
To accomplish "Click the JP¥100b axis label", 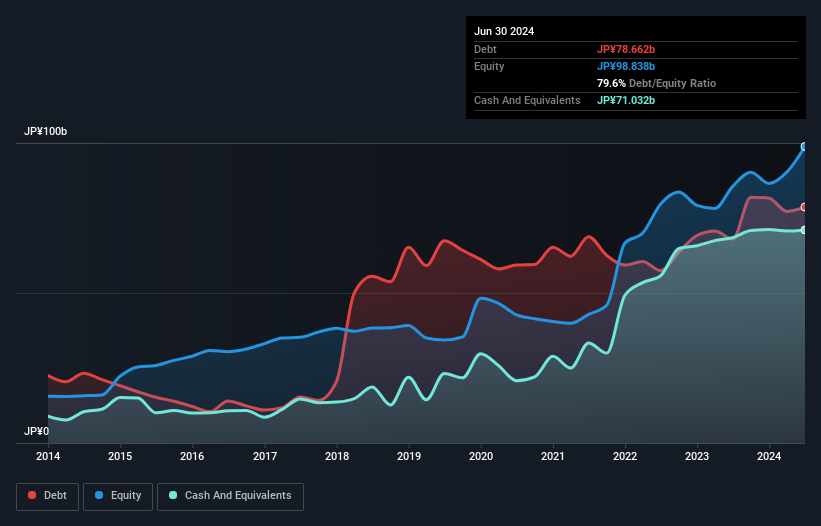I will (46, 131).
